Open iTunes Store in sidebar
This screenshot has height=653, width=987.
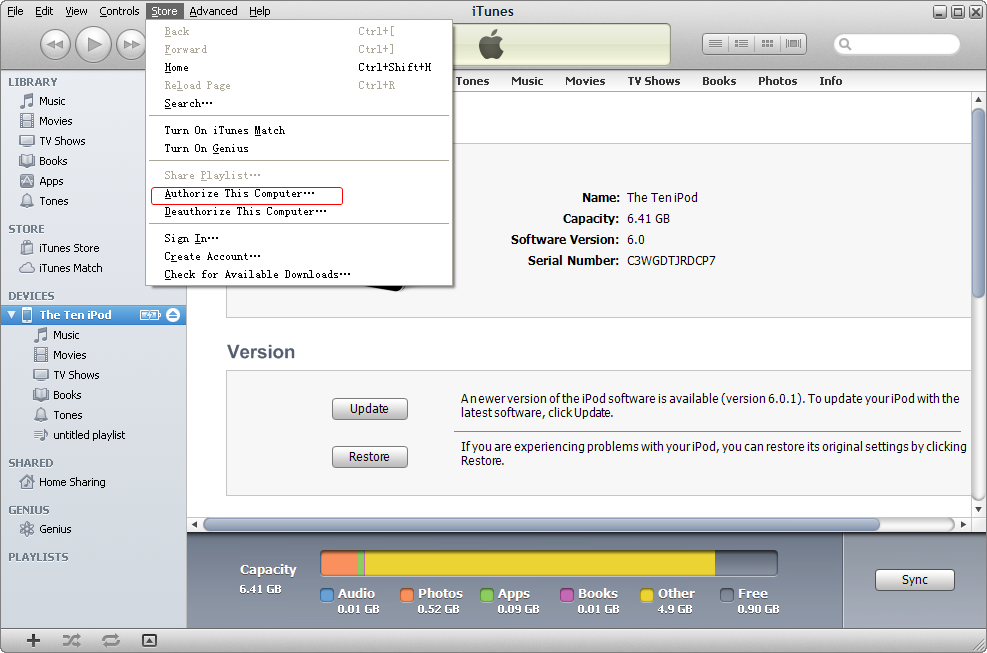point(69,248)
